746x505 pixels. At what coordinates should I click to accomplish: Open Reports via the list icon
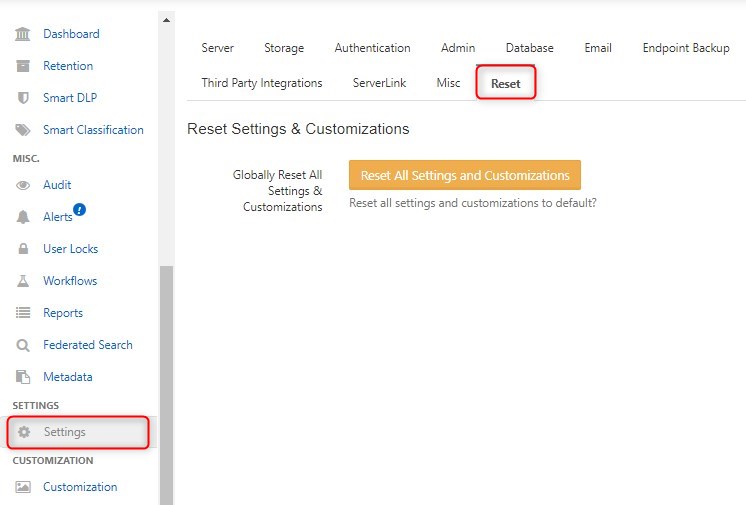pos(22,313)
